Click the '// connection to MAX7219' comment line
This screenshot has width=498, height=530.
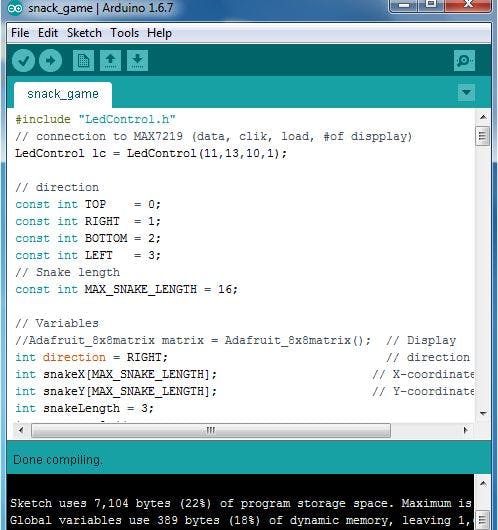coord(214,137)
